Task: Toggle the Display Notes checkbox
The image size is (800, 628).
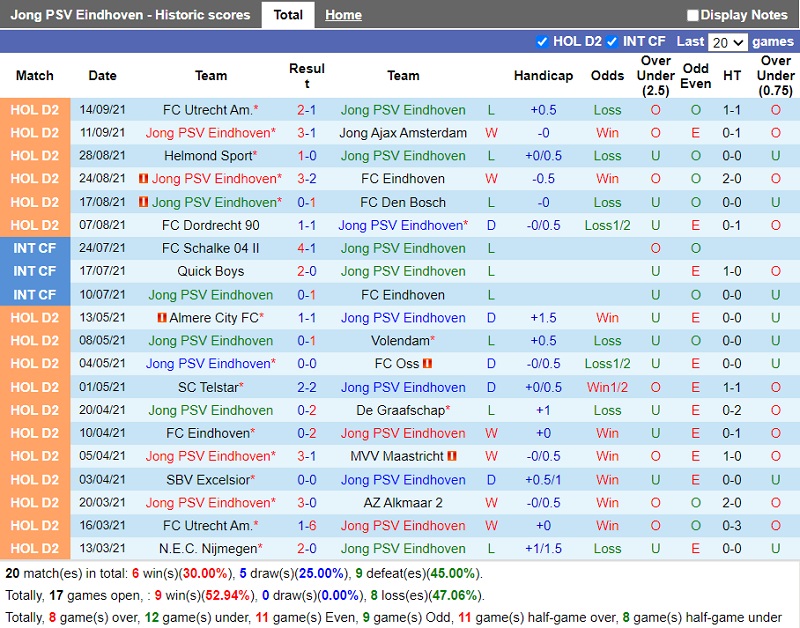Action: [692, 15]
